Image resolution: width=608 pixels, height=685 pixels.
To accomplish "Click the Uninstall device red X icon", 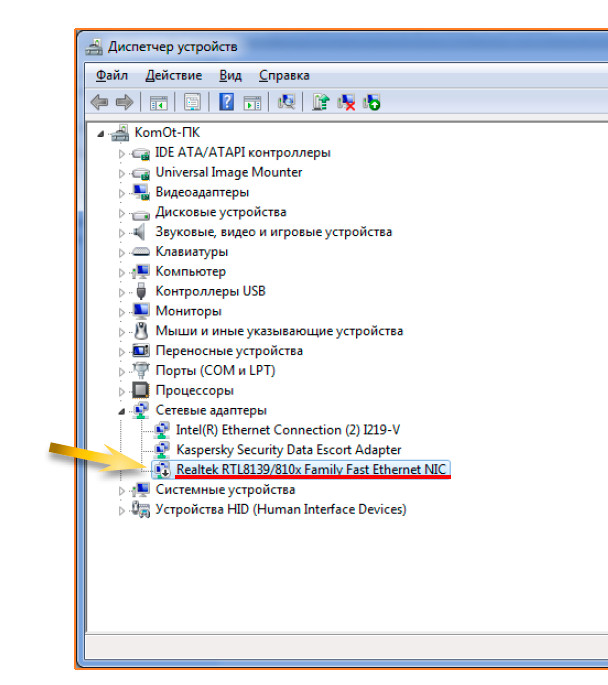I will pos(347,102).
